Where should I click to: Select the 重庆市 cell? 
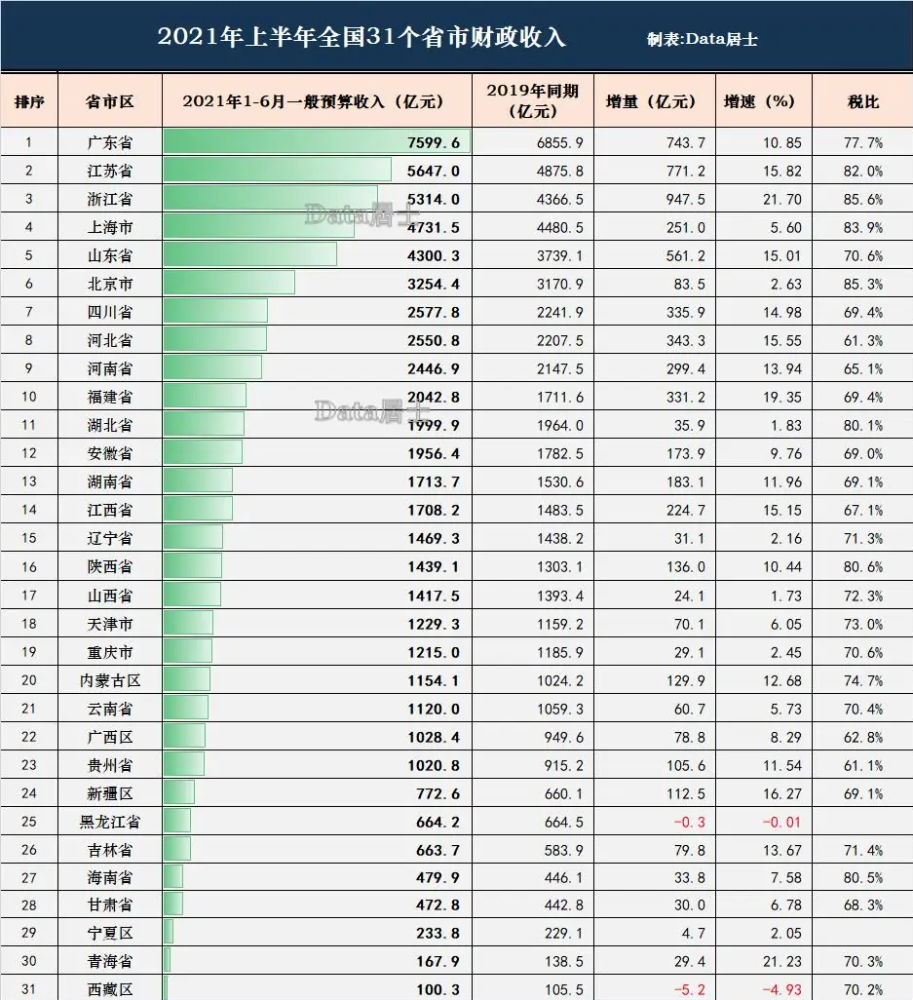coord(110,652)
